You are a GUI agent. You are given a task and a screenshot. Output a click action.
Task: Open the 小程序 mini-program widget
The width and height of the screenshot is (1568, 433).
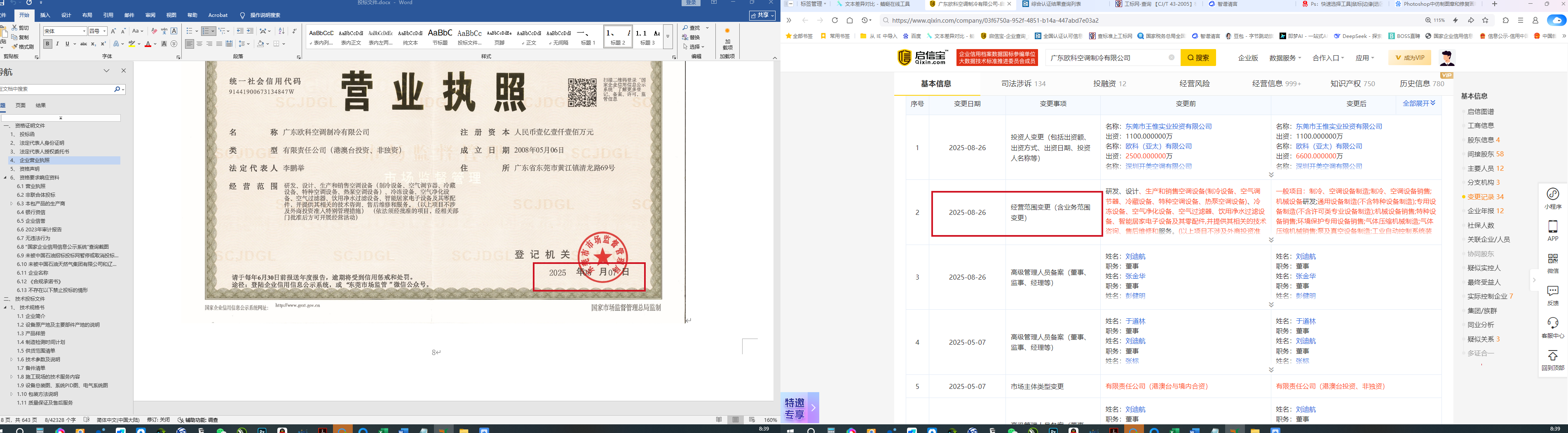click(1553, 198)
